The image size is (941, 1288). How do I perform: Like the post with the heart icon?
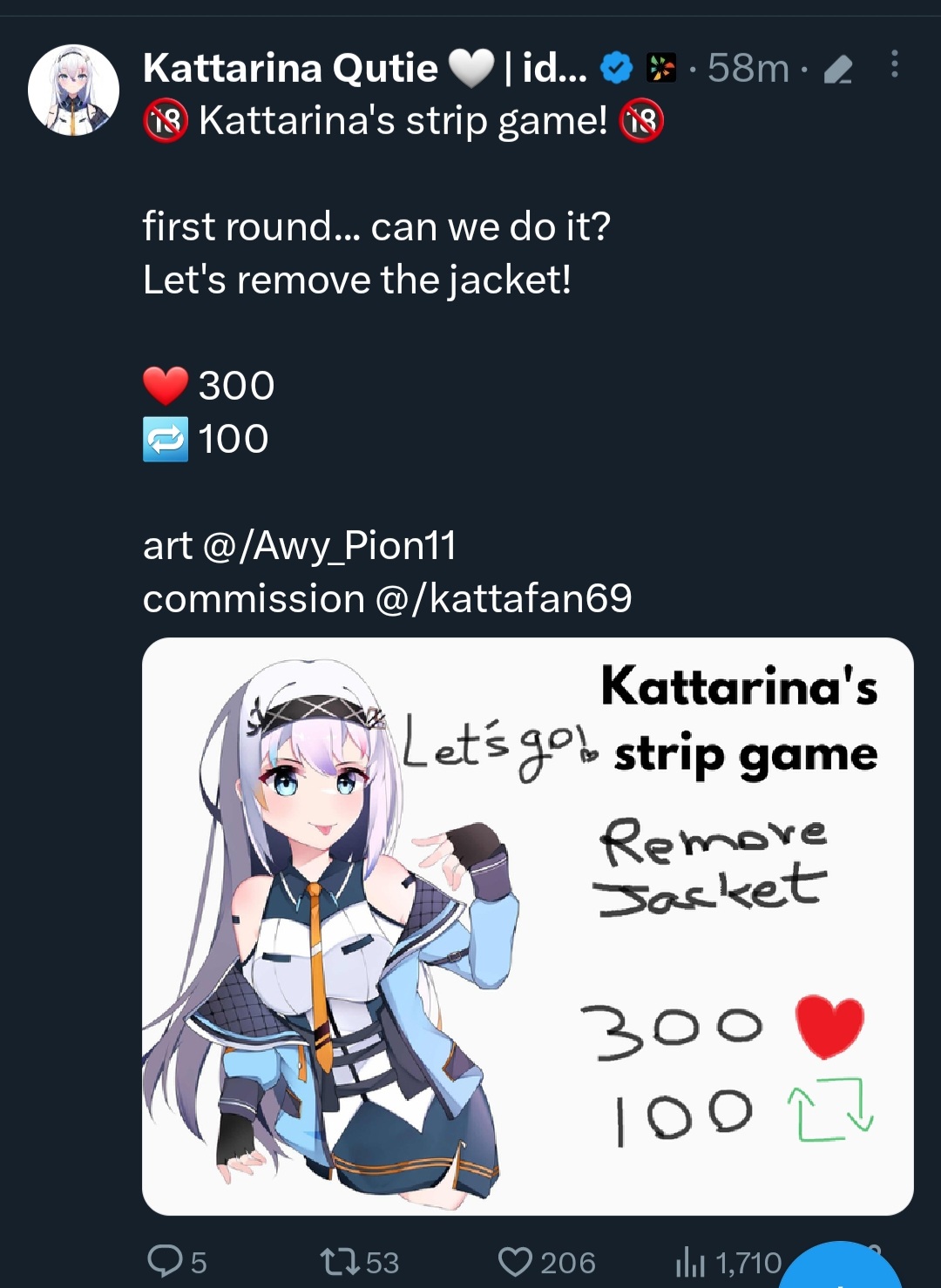[x=515, y=1261]
